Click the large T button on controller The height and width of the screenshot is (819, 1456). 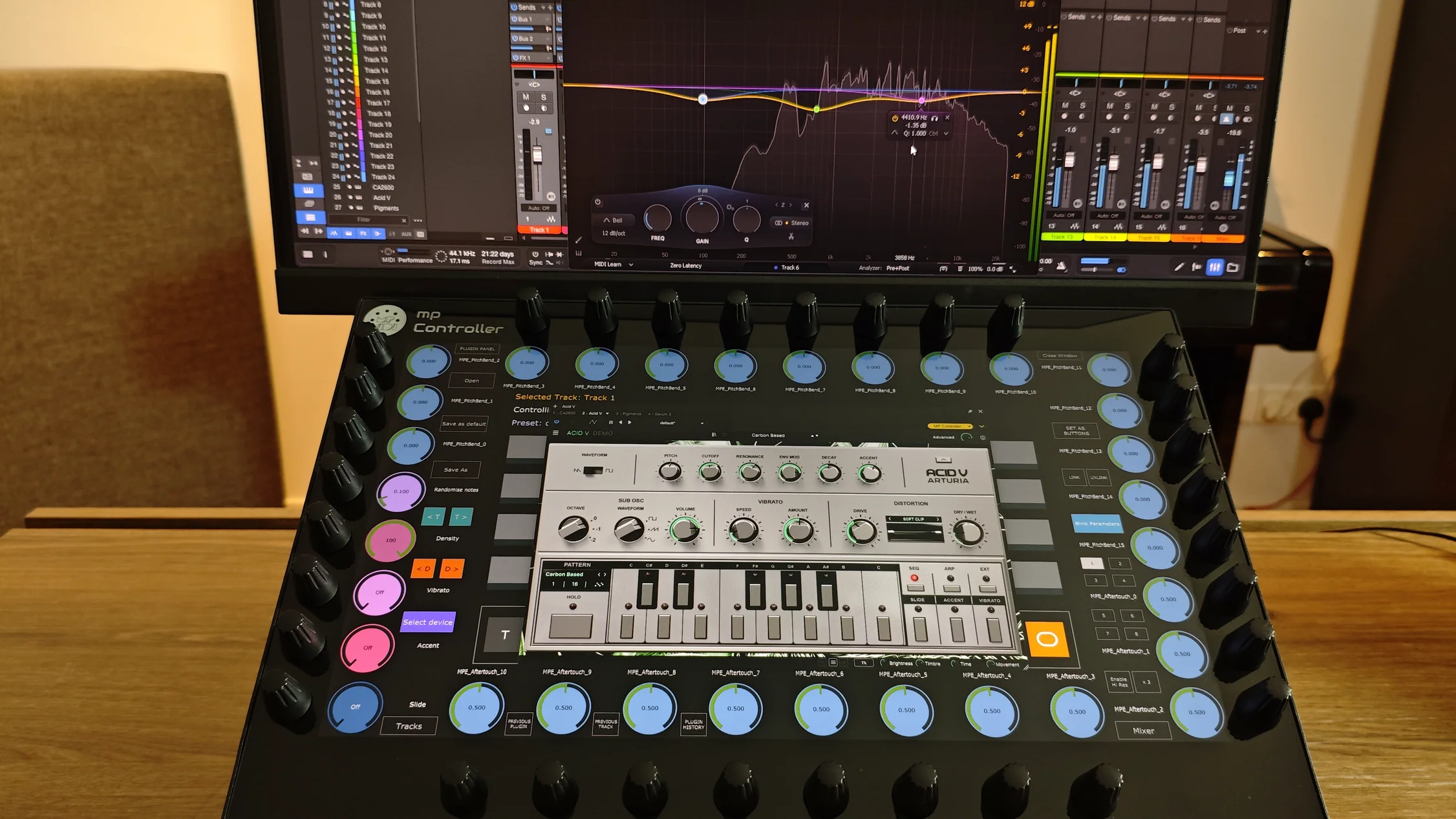505,635
